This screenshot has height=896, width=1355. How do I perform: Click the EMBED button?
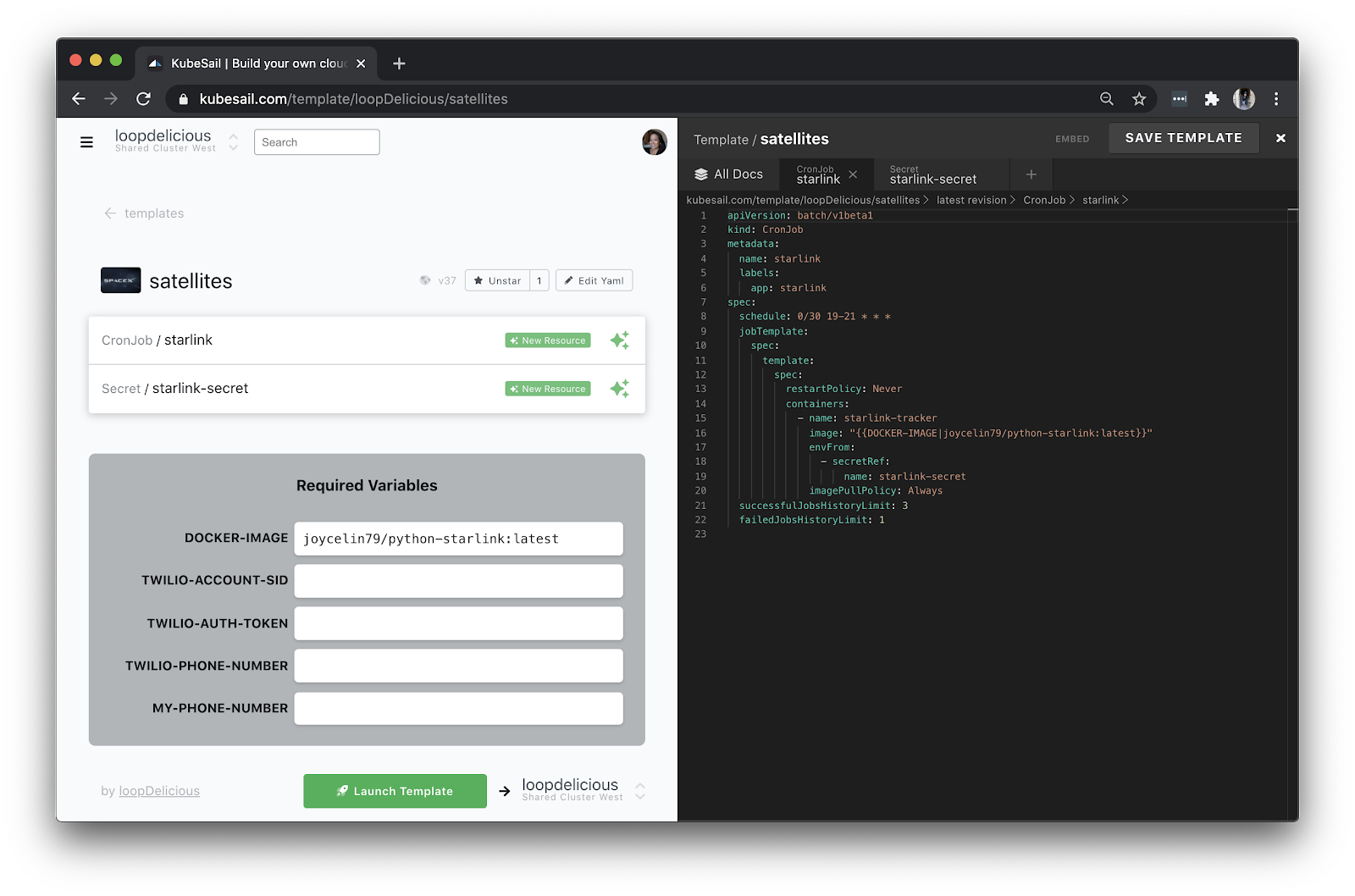click(1072, 139)
